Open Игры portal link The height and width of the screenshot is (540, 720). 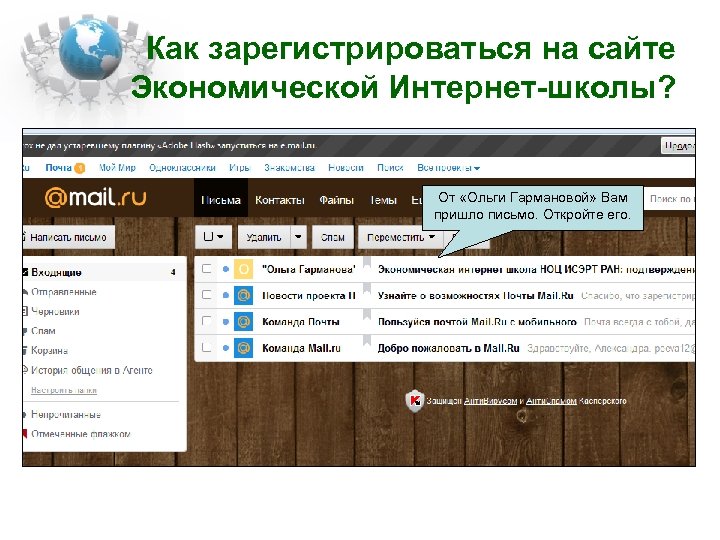tap(239, 168)
